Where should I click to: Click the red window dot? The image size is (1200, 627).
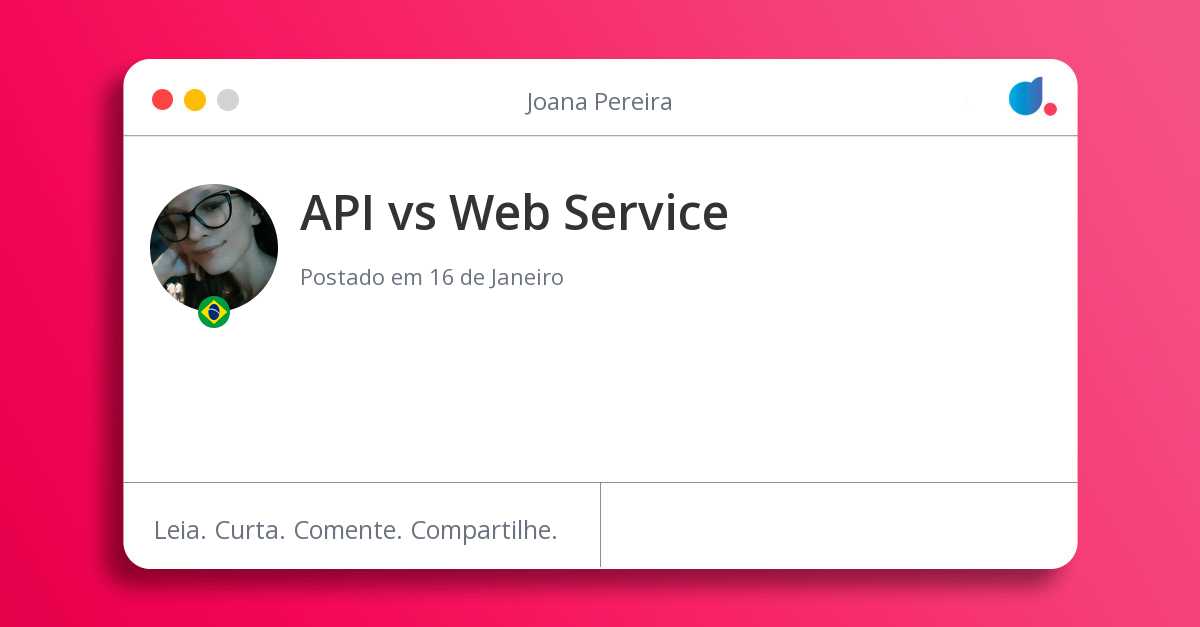[162, 100]
